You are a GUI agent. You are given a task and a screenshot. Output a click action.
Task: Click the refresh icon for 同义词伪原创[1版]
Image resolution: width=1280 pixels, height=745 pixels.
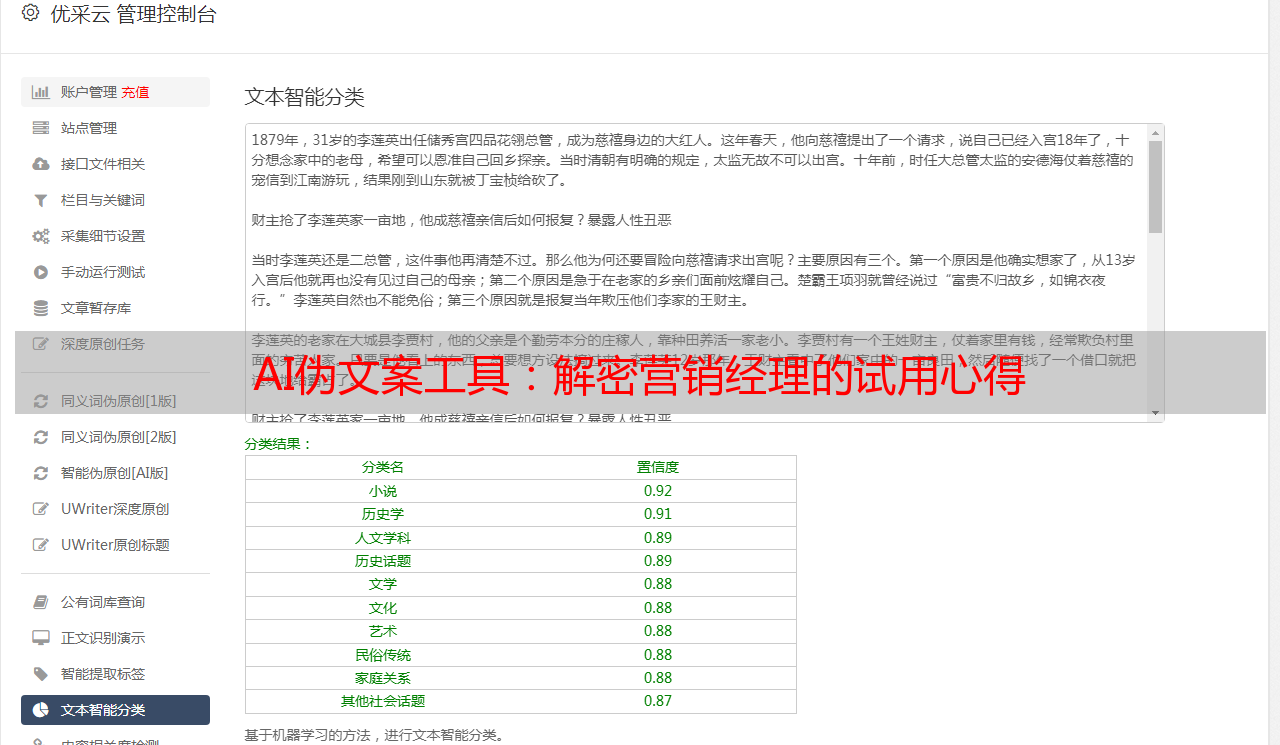click(x=41, y=401)
